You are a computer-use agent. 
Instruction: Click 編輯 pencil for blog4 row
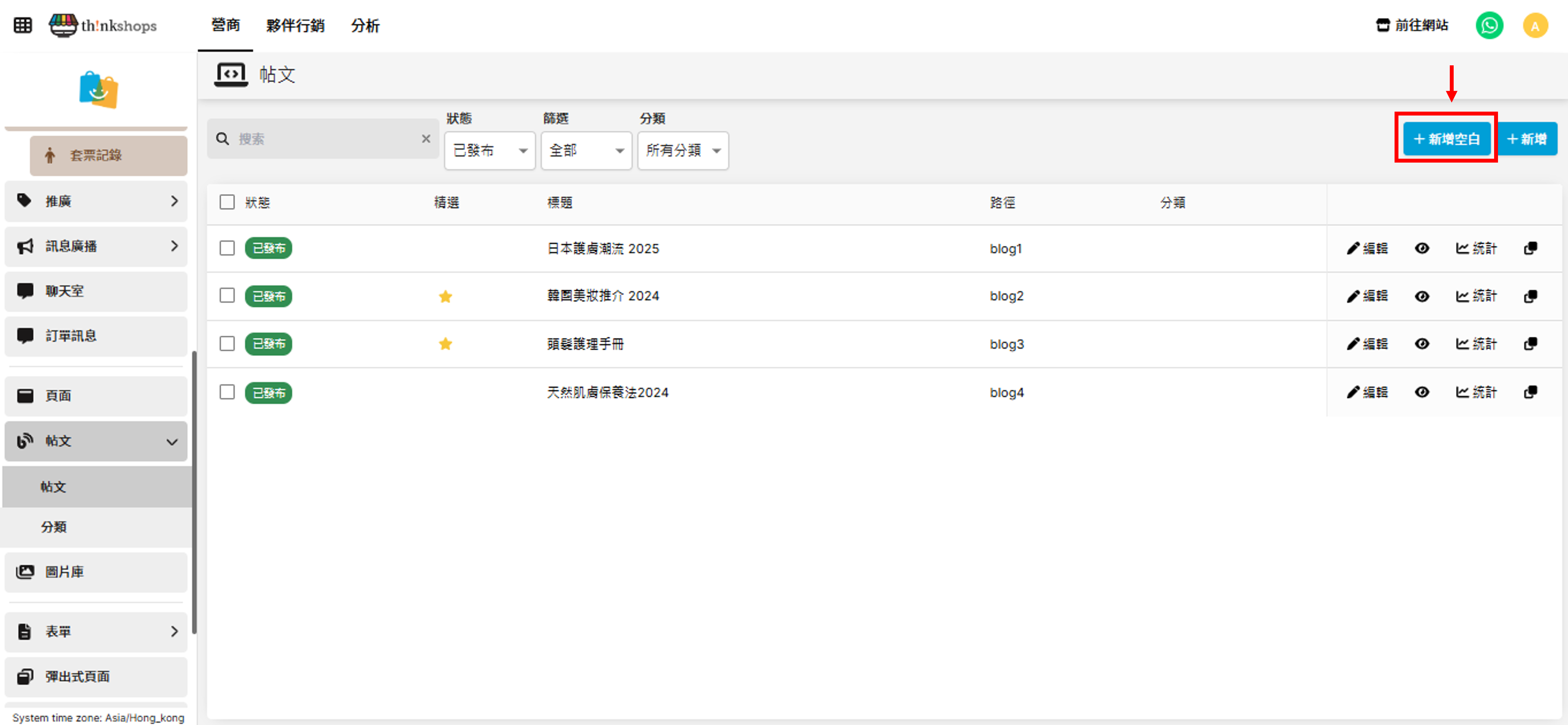coord(1367,392)
